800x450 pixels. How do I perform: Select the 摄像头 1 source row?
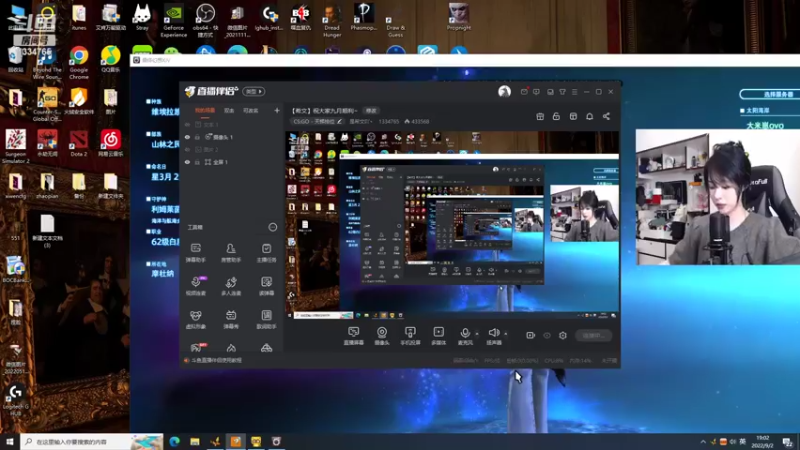pos(232,137)
